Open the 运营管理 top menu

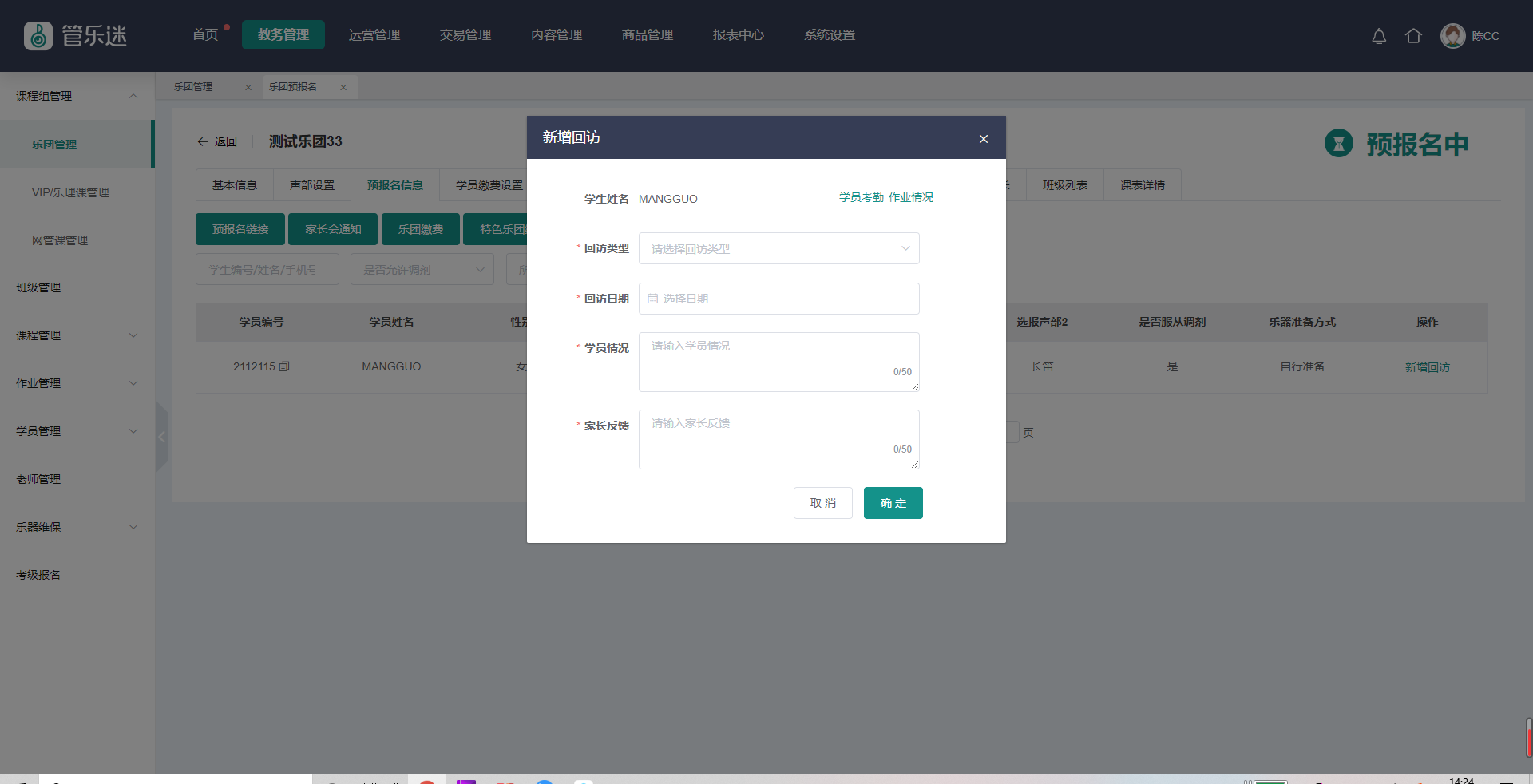coord(374,35)
